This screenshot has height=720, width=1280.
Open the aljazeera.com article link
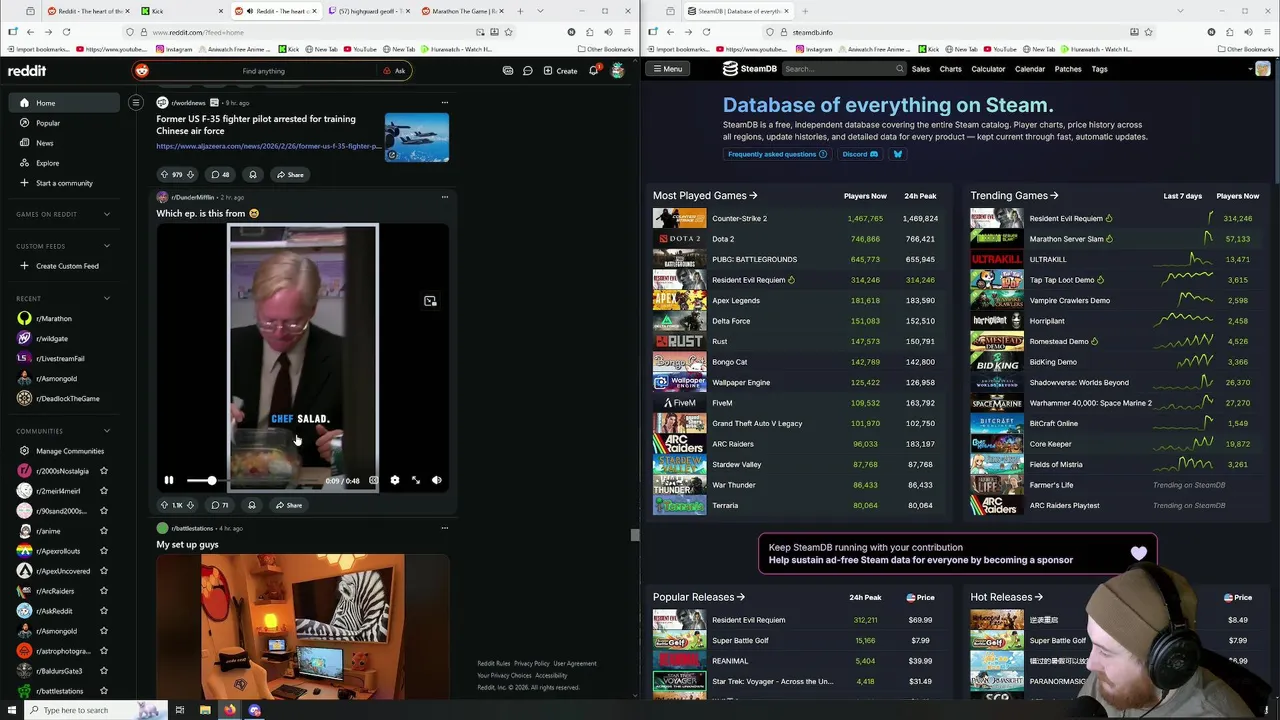pos(268,146)
